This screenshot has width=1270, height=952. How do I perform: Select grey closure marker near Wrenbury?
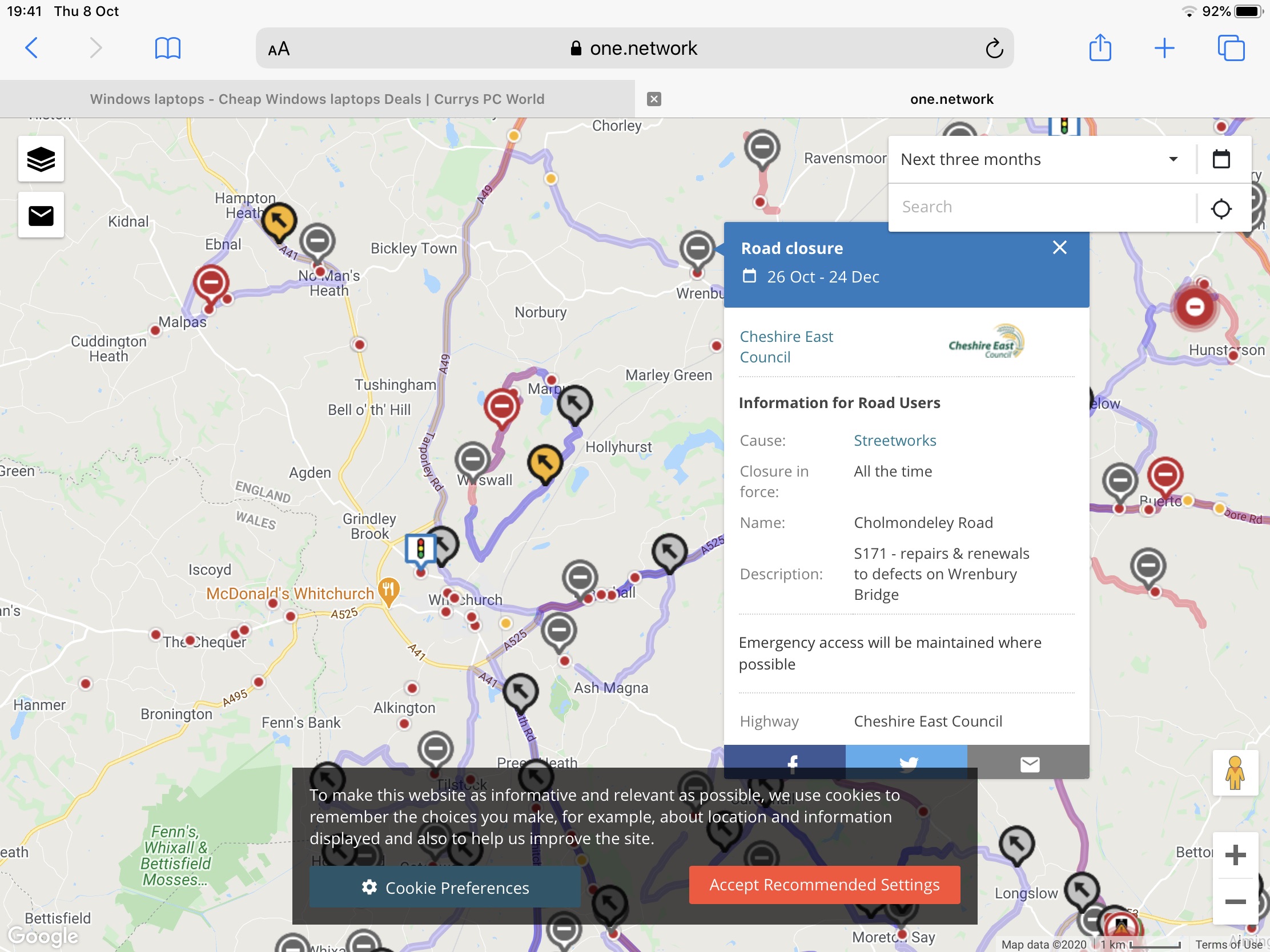click(x=697, y=250)
